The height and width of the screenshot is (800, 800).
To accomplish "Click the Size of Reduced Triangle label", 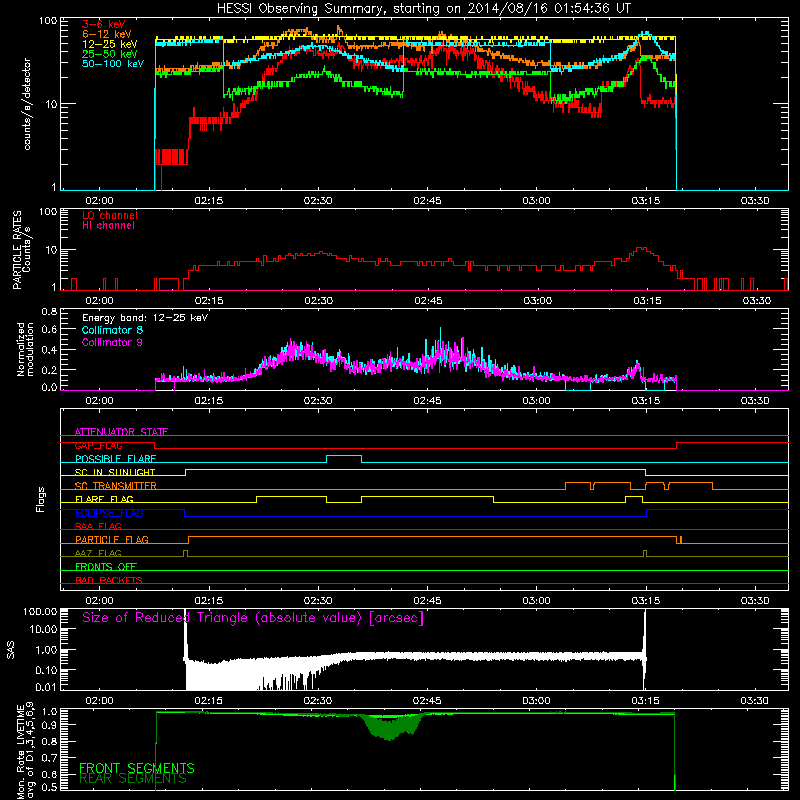I will click(x=253, y=618).
